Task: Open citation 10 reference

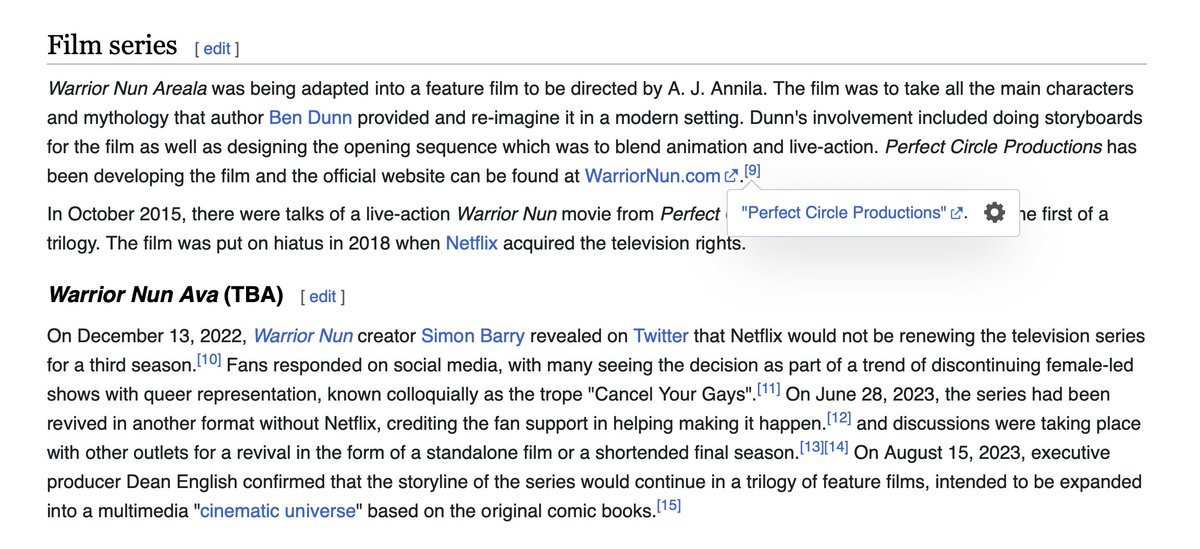Action: click(x=207, y=360)
